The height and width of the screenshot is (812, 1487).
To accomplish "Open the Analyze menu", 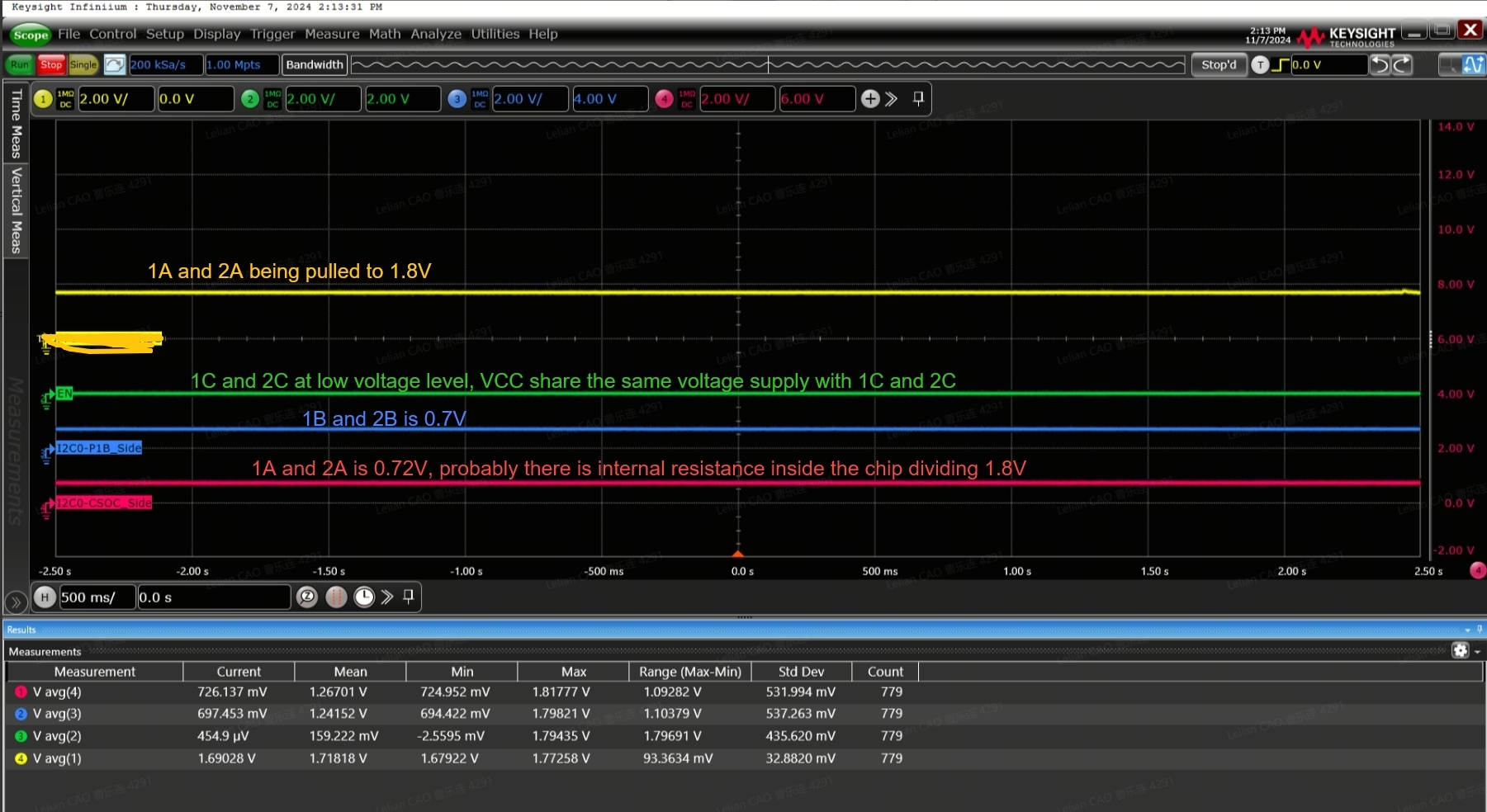I will 436,34.
